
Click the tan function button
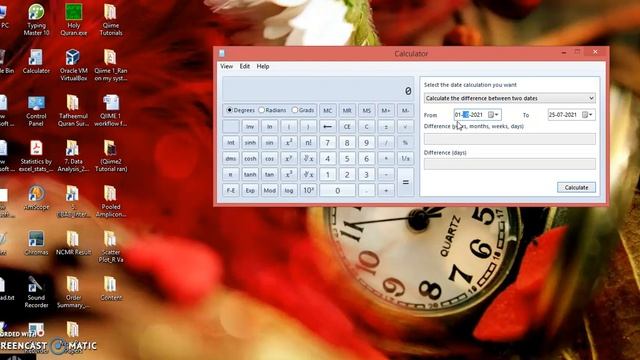pos(269,175)
